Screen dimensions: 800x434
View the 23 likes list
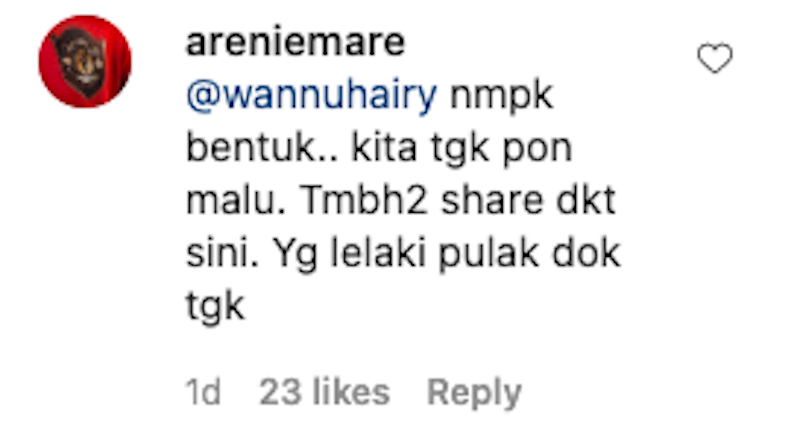pyautogui.click(x=324, y=392)
